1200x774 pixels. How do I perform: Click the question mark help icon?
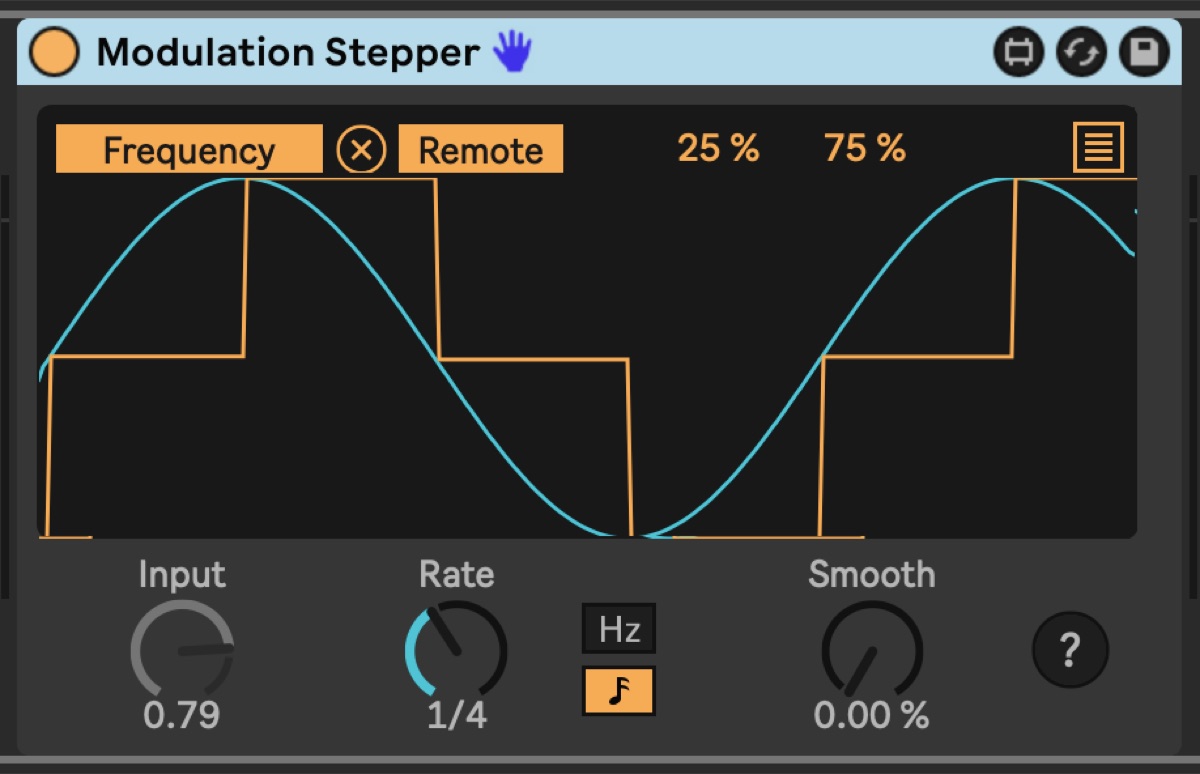[x=1070, y=651]
